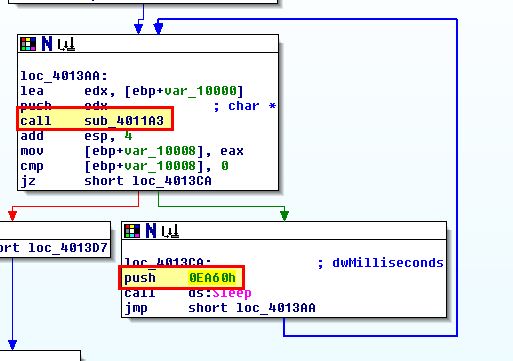Click the graph icon in loc_4013AA node header
This screenshot has width=513, height=361.
coord(66,44)
